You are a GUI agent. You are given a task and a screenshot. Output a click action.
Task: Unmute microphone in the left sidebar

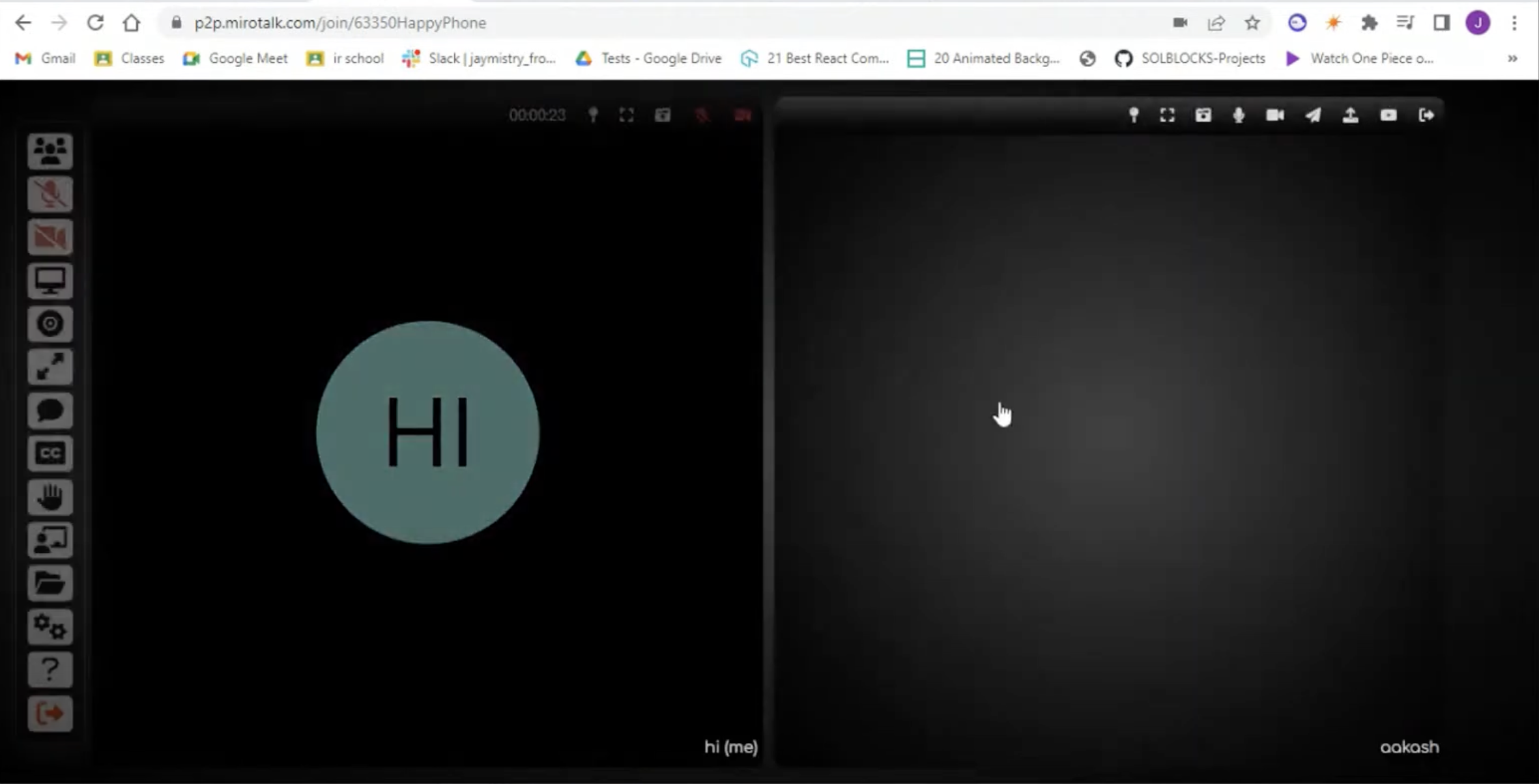(50, 194)
